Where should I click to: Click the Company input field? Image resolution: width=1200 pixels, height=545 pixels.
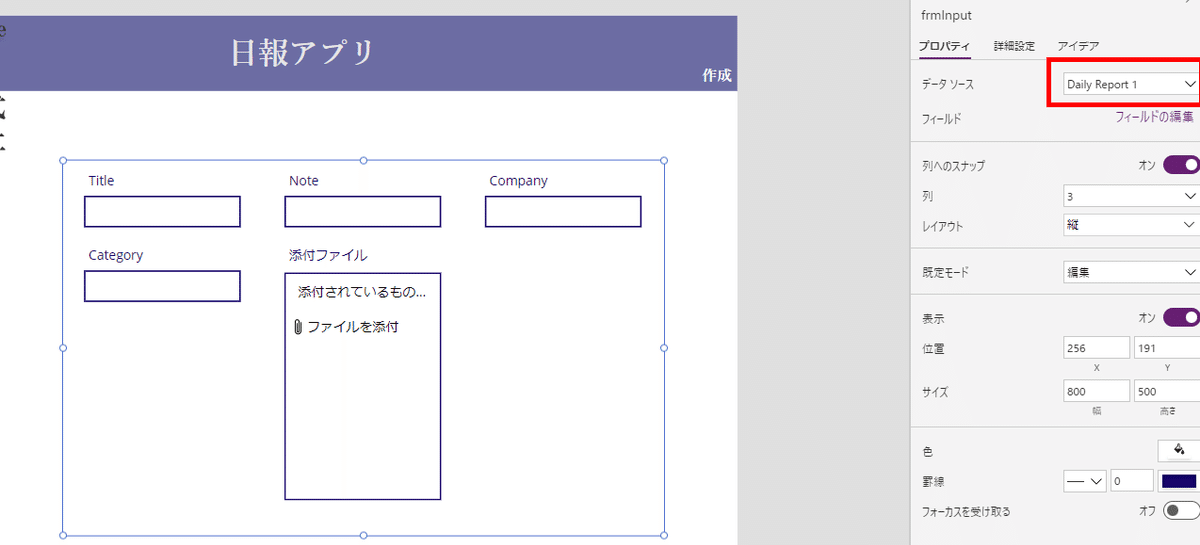pos(563,212)
